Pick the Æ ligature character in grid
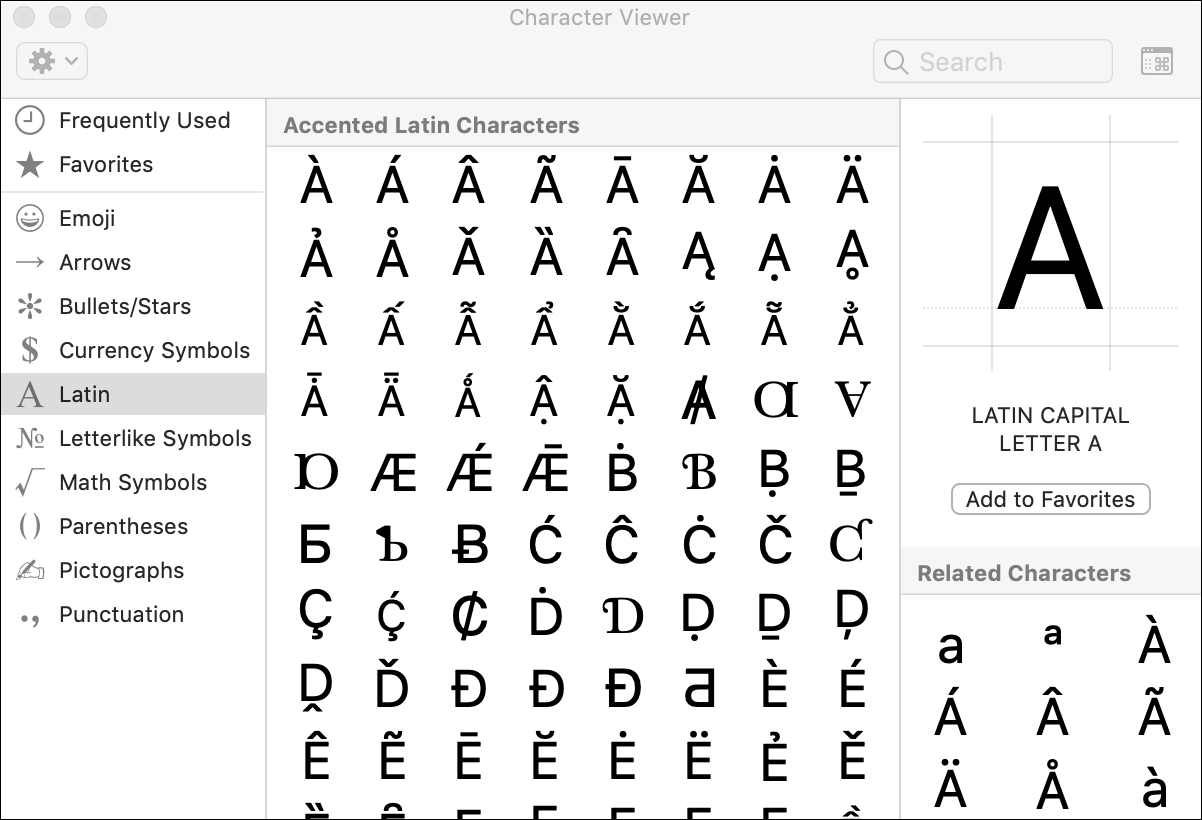Viewport: 1202px width, 820px height. coord(393,470)
